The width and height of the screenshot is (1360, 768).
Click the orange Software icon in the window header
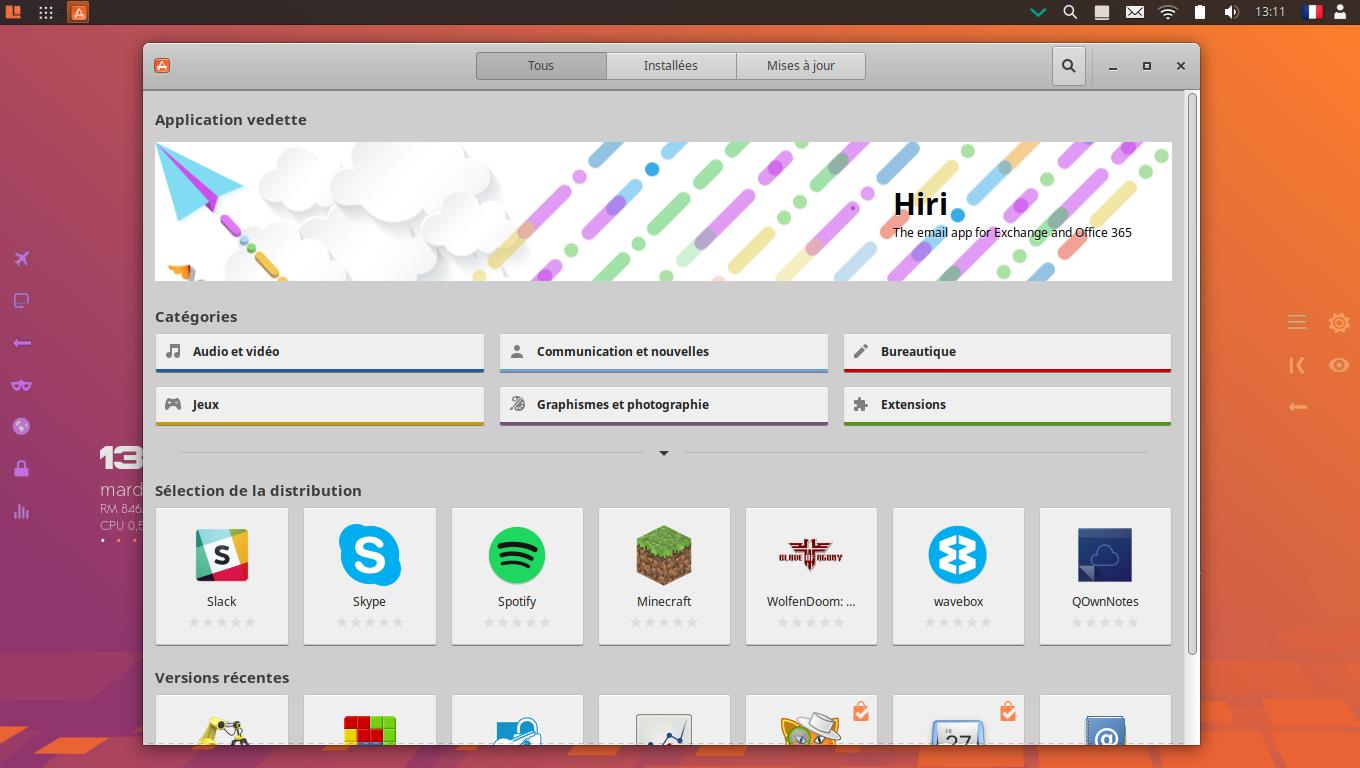click(x=162, y=66)
